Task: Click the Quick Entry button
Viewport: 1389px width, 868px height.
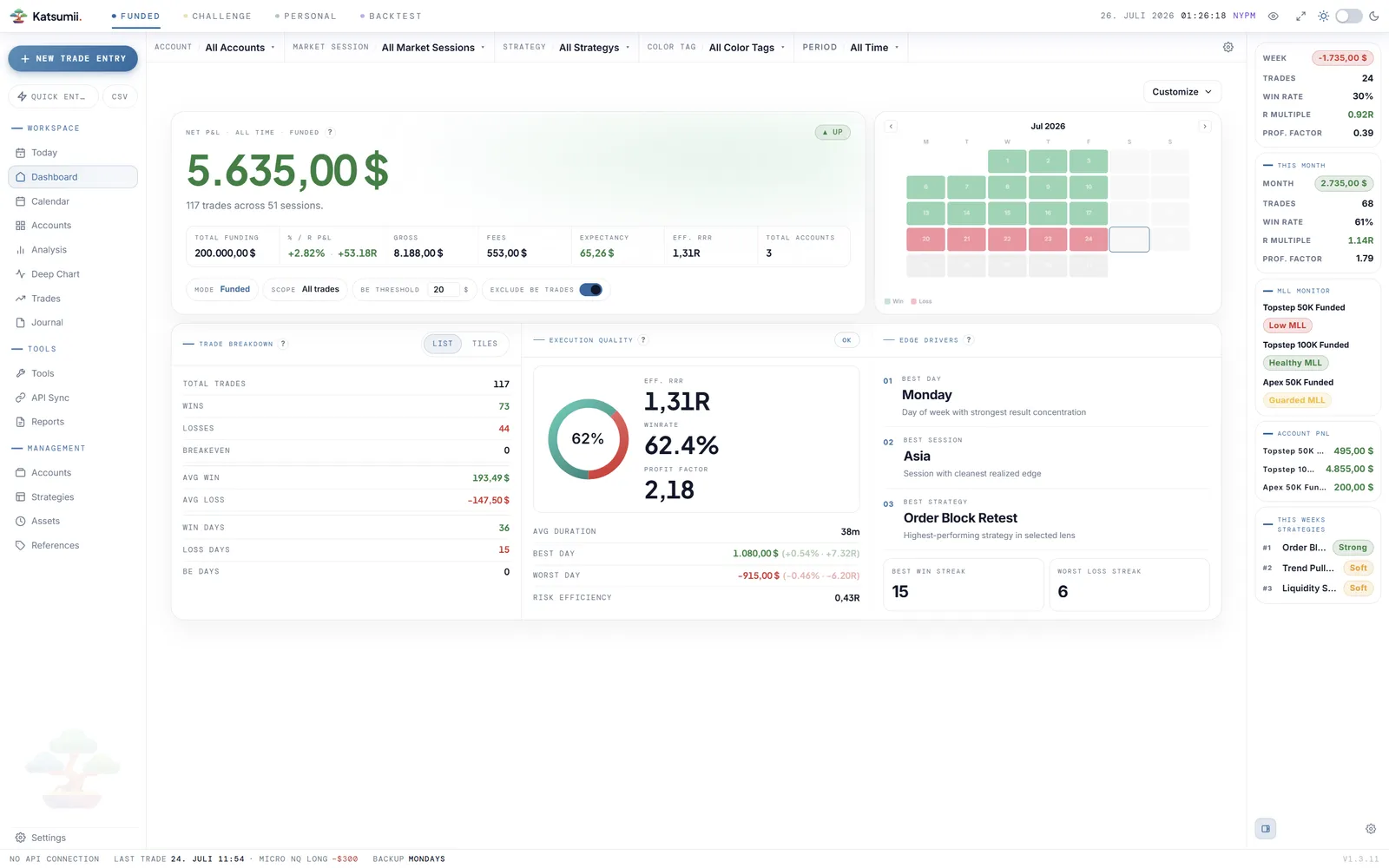Action: 52,96
